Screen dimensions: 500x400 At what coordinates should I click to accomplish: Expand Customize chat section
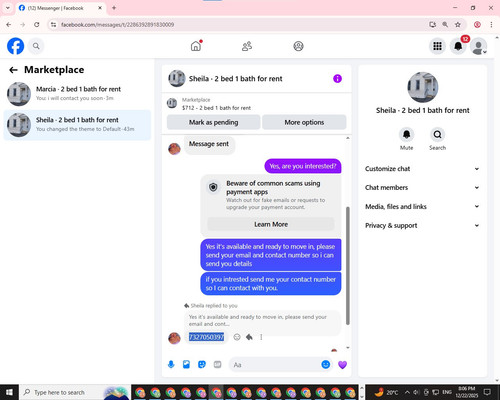[422, 169]
